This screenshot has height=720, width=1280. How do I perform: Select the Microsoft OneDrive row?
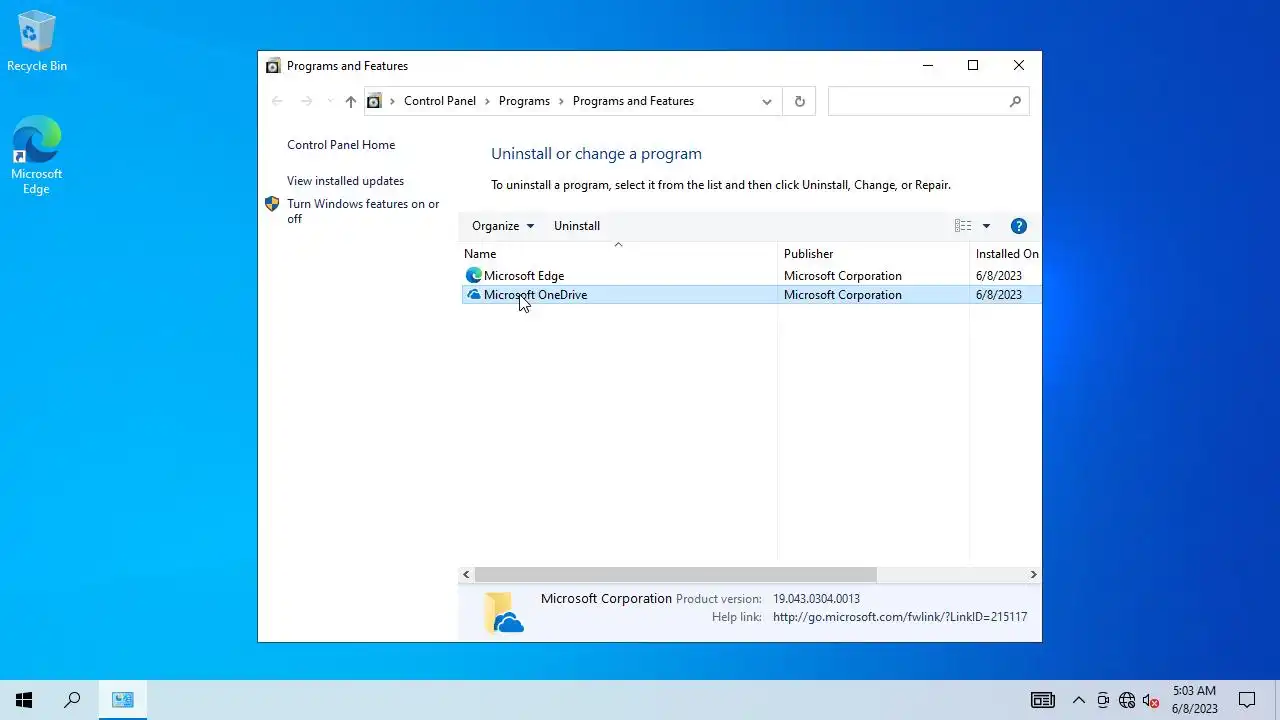pos(751,295)
